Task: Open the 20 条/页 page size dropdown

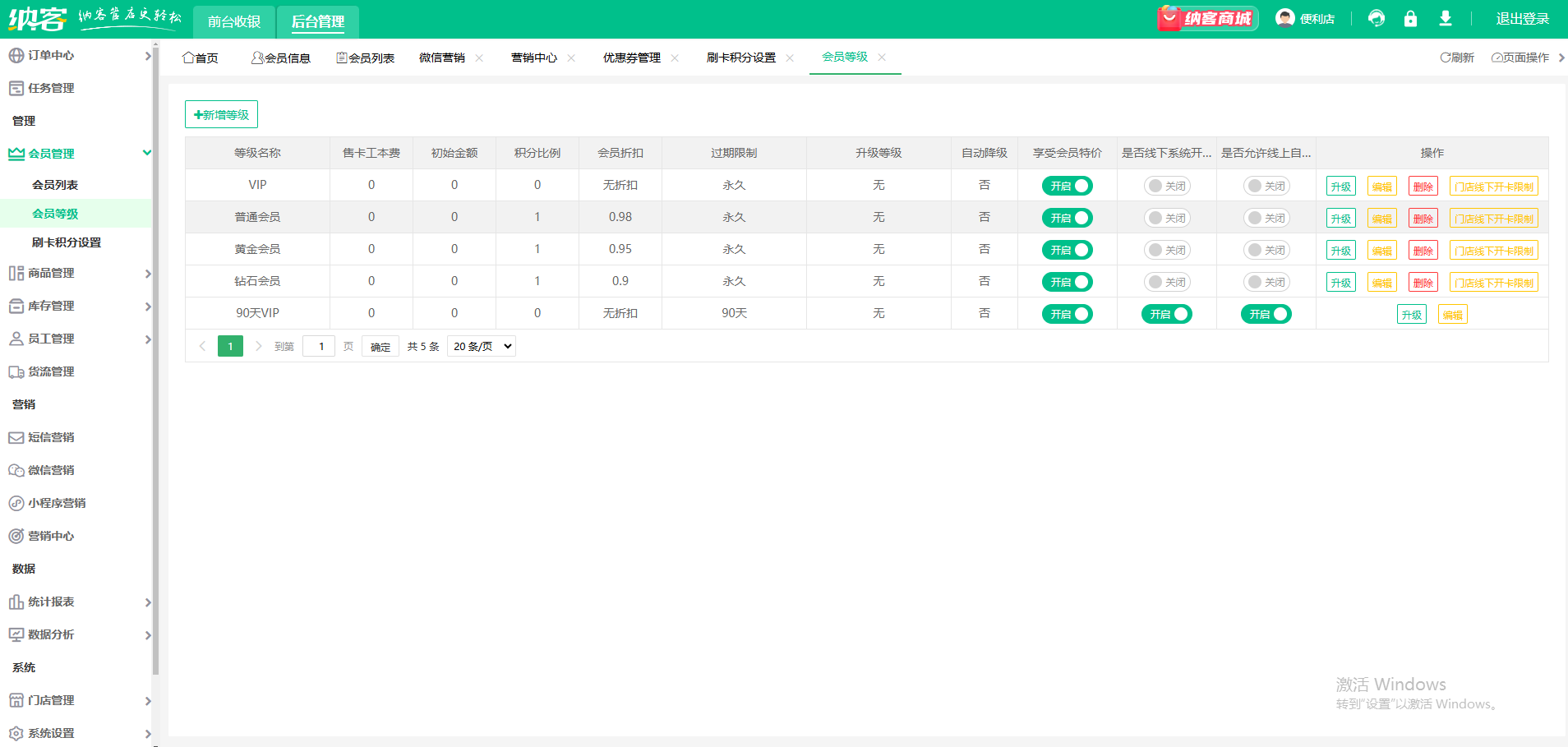Action: (482, 346)
